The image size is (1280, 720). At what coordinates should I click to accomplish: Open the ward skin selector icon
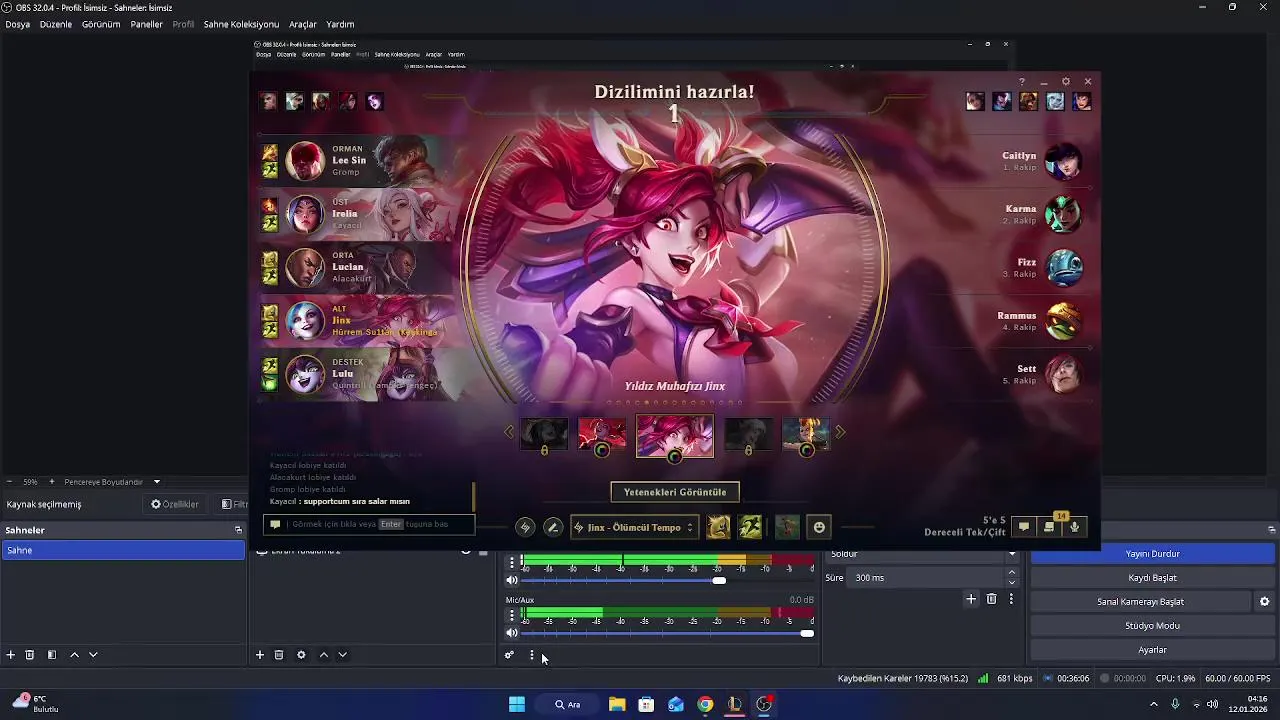coord(787,527)
